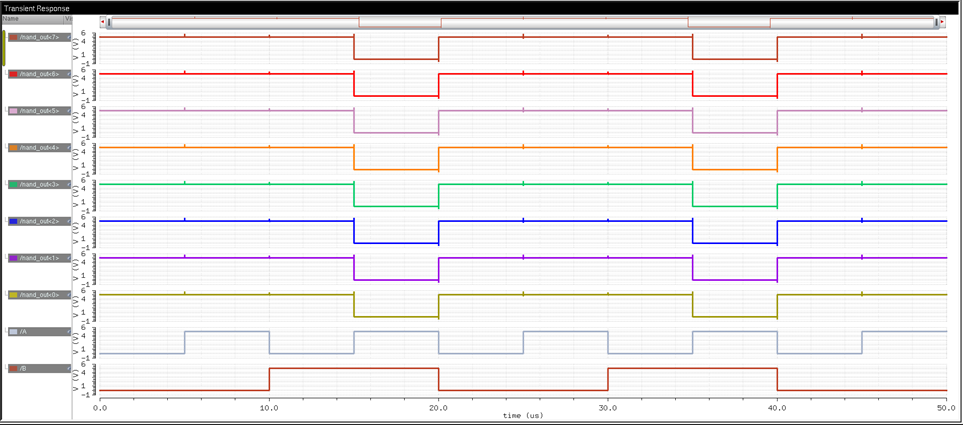Click the V (V) axis of the /B strip
This screenshot has height=425, width=963.
click(85, 380)
